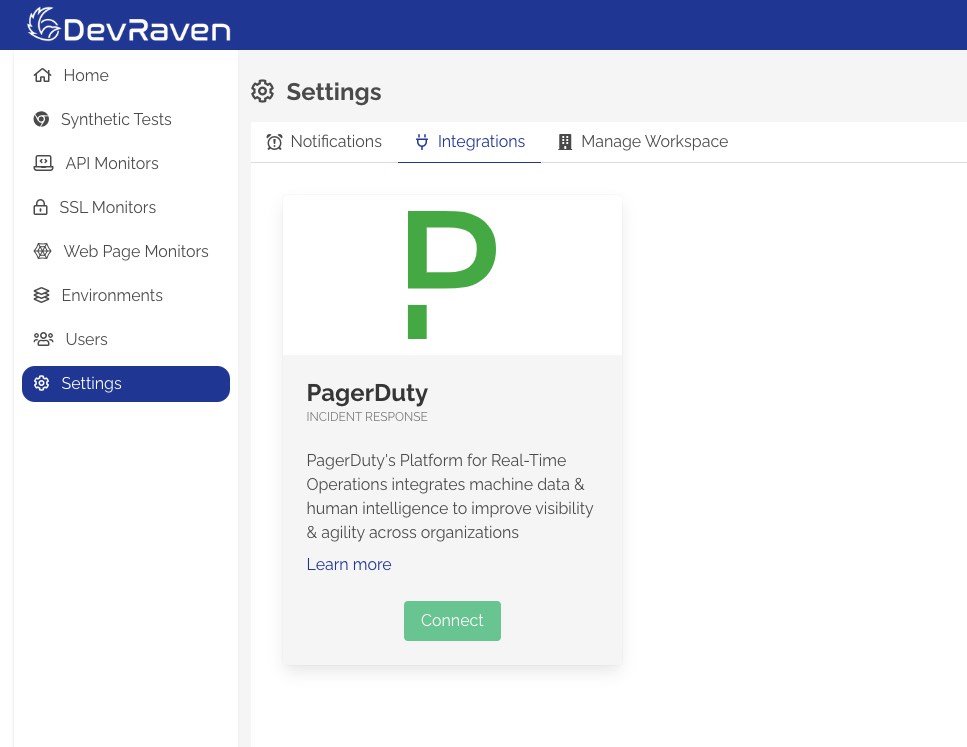
Task: Click the API Monitors terminal icon
Action: coord(43,163)
